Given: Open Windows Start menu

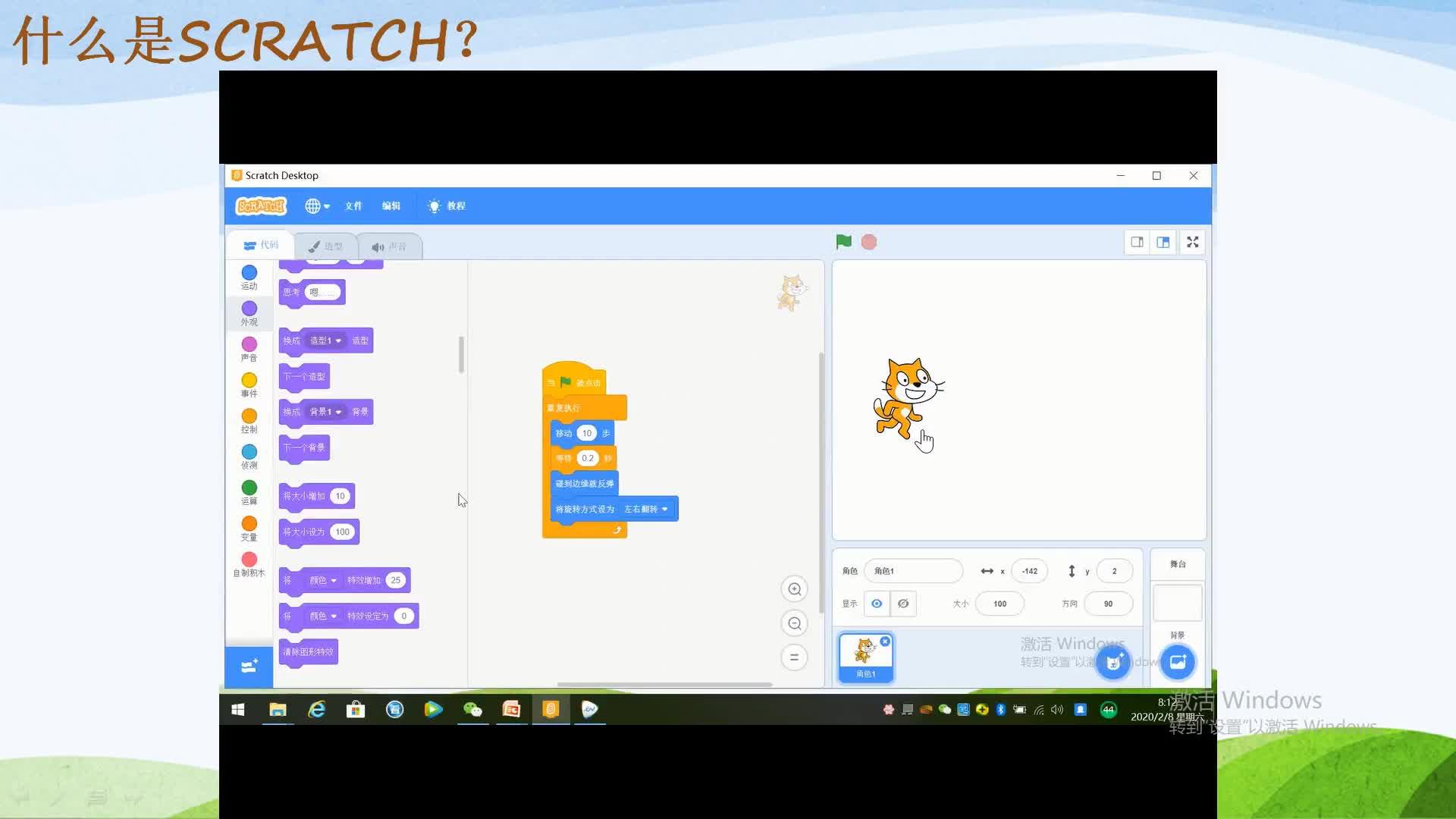Looking at the screenshot, I should (x=238, y=709).
